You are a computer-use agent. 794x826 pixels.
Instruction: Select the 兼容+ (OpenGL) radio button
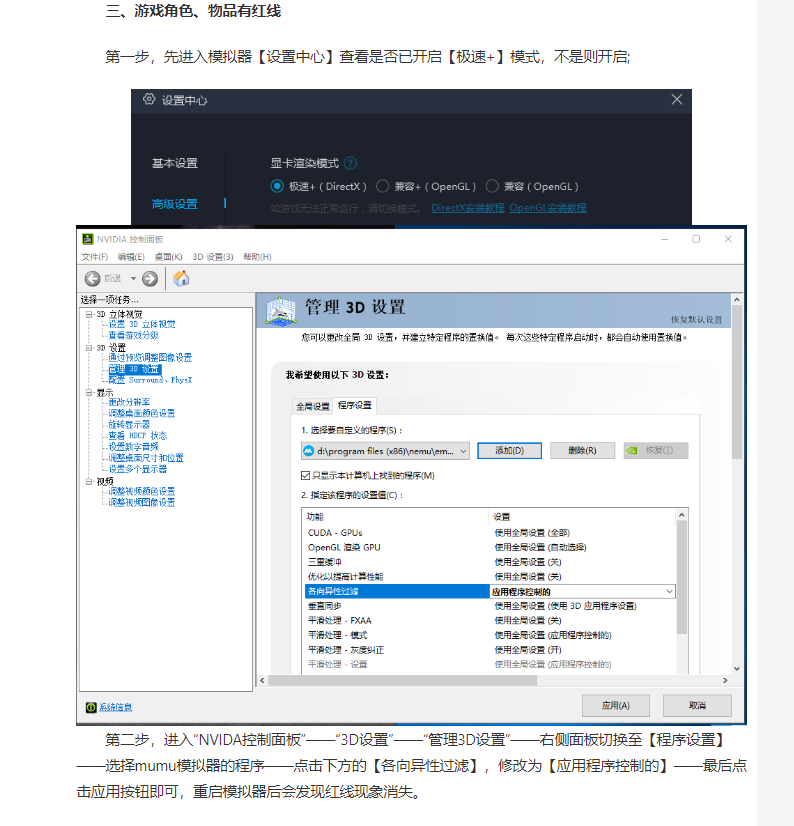point(383,186)
